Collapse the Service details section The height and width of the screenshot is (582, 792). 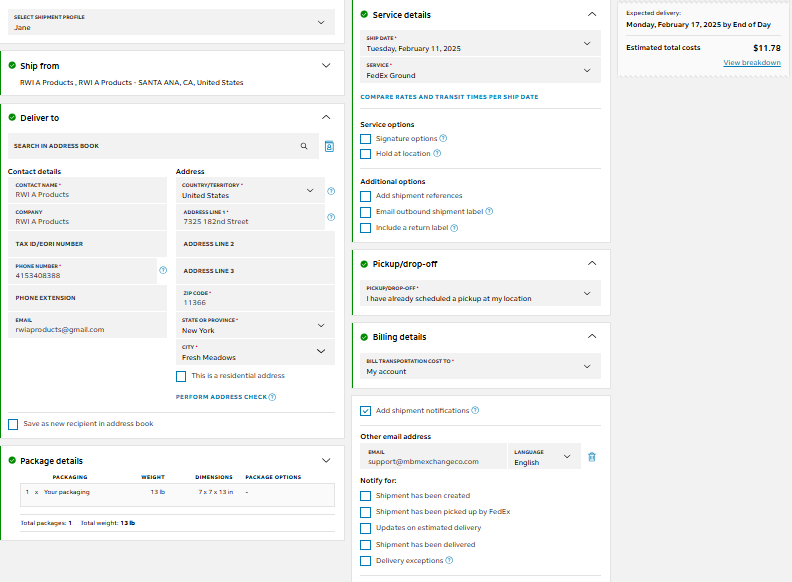[592, 14]
